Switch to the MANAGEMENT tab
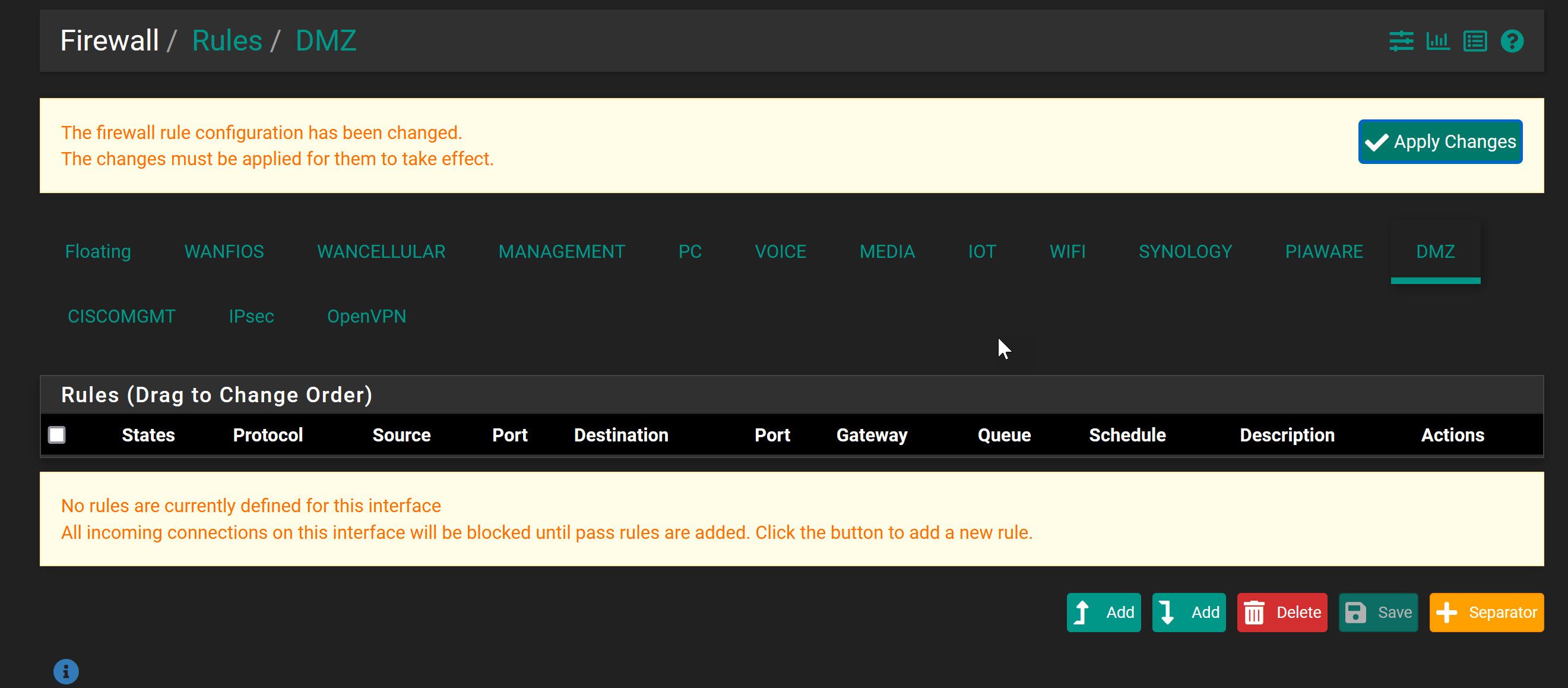The height and width of the screenshot is (688, 1568). pos(561,251)
